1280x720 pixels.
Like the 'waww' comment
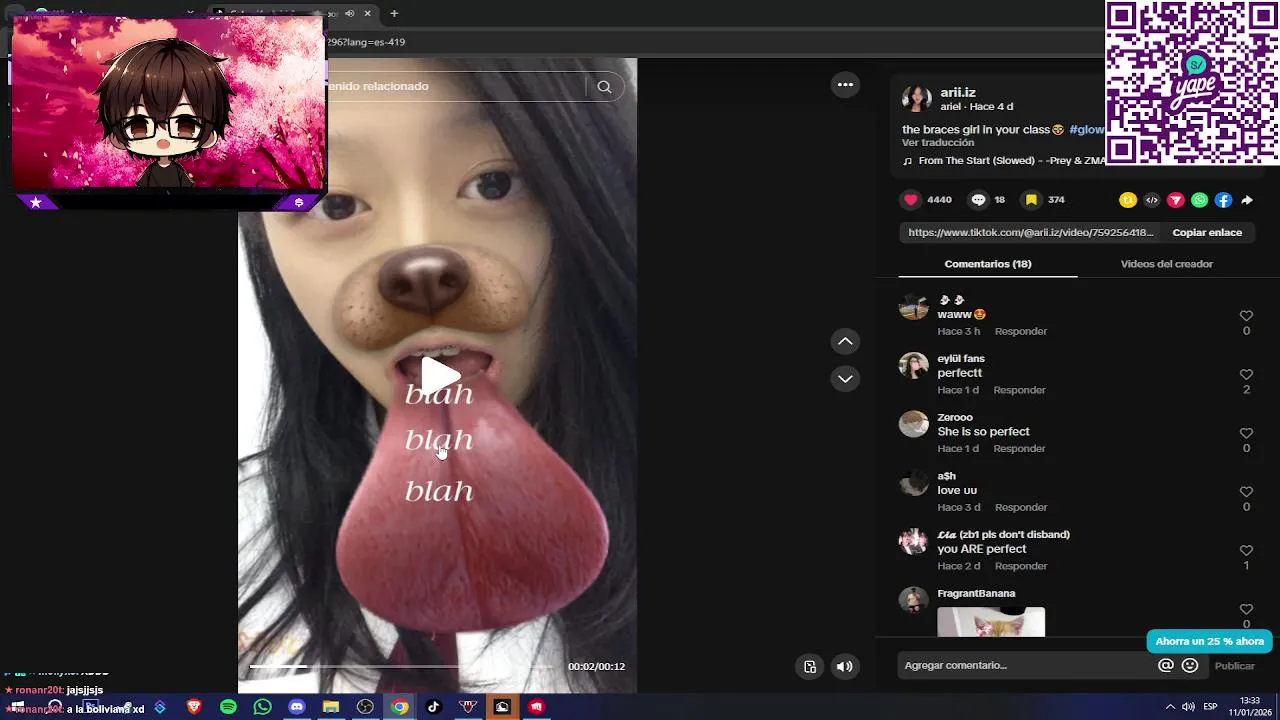1246,316
